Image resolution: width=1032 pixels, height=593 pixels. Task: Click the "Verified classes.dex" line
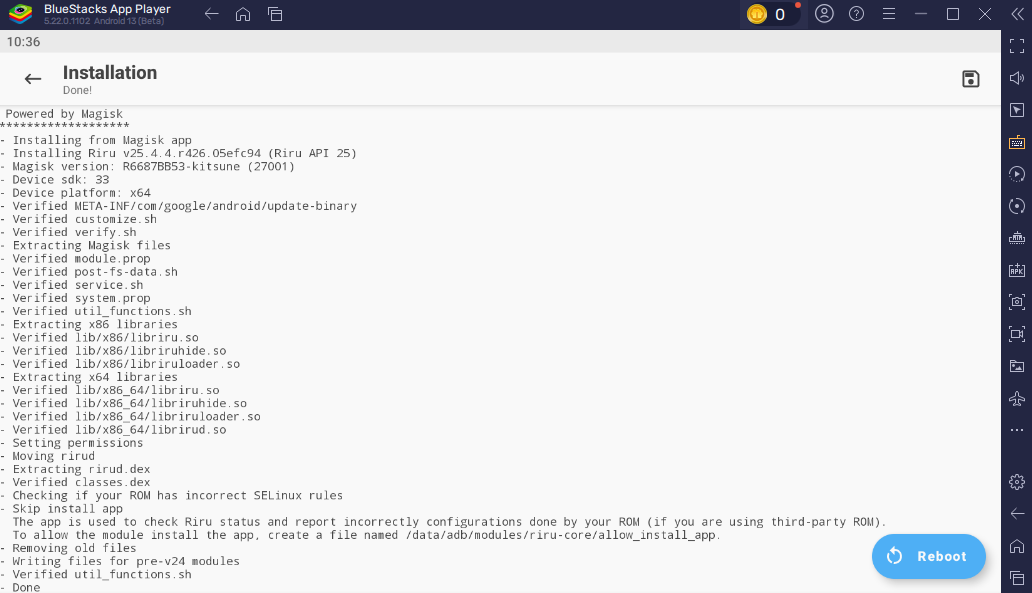[76, 482]
